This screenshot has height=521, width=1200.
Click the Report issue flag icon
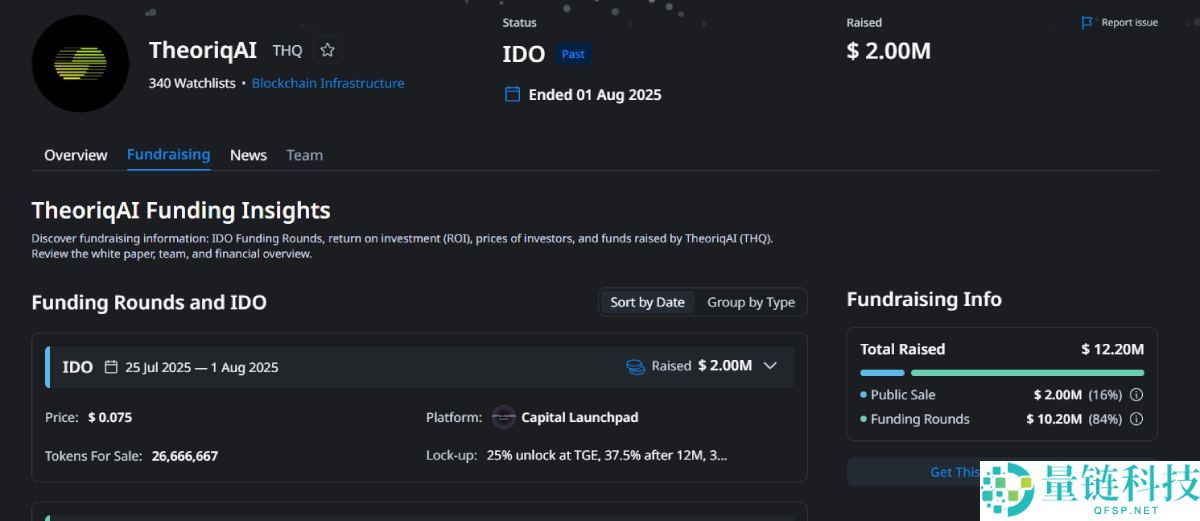(1087, 23)
